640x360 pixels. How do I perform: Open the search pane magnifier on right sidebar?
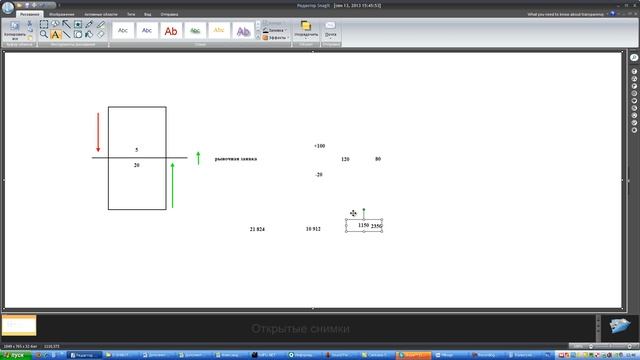[x=634, y=58]
